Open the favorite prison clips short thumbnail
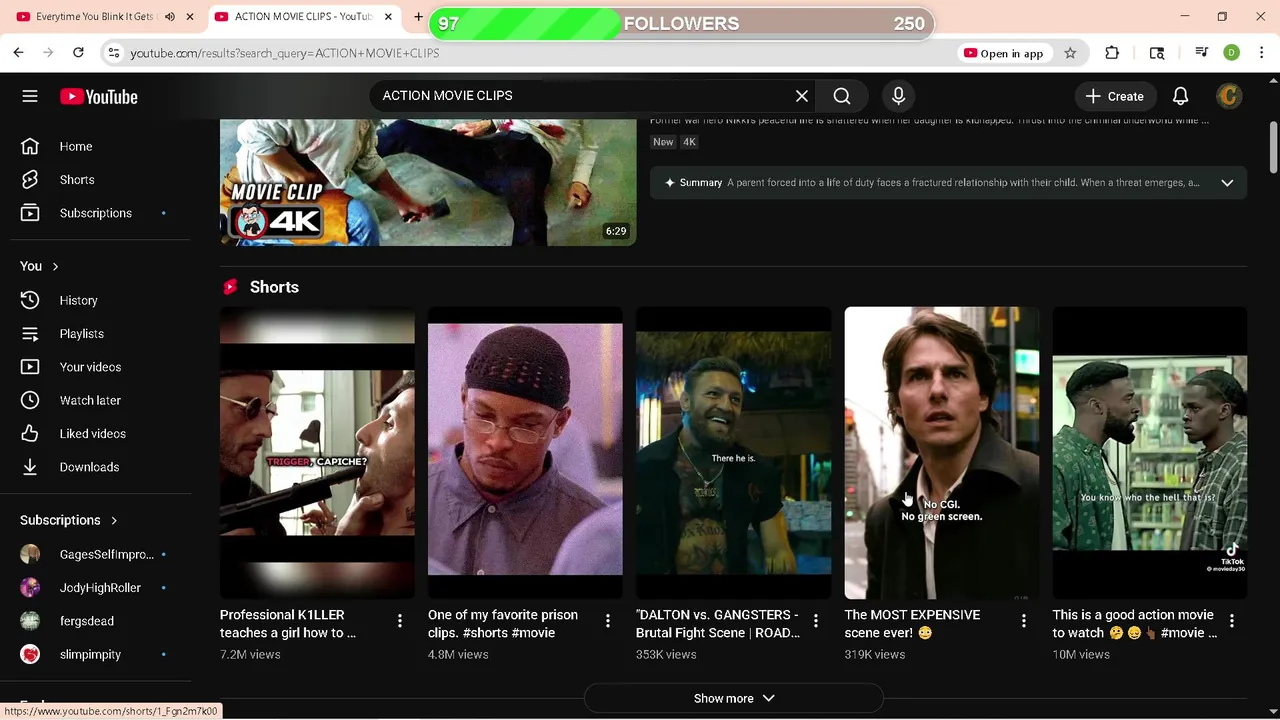Screen dimensions: 1280x720 tap(525, 453)
